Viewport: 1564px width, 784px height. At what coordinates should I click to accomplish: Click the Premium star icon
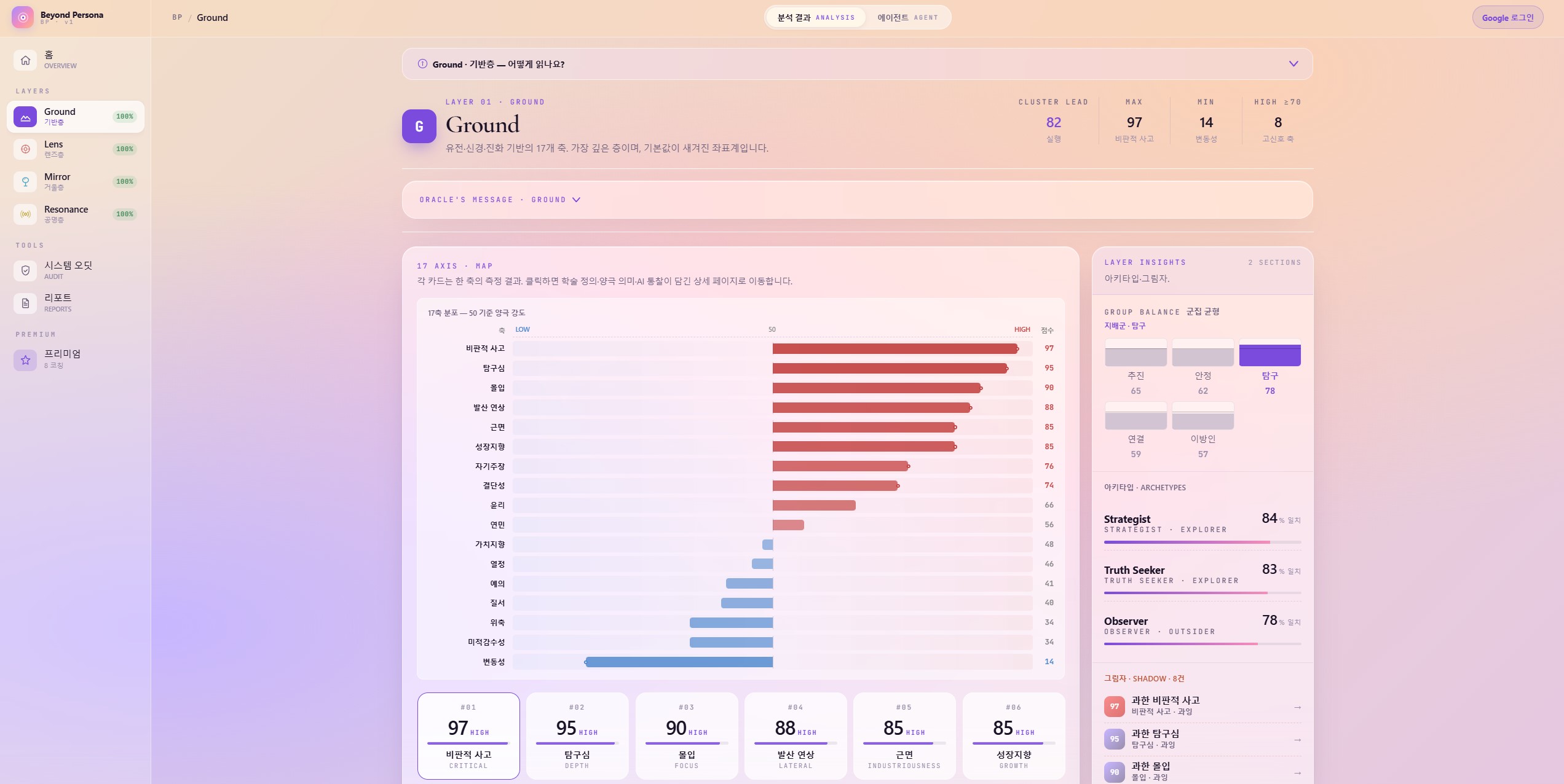tap(25, 359)
